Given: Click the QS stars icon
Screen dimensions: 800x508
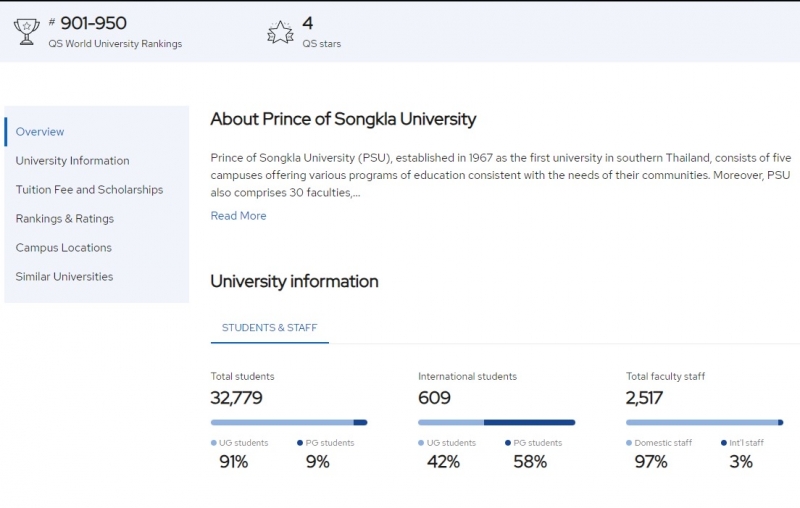Looking at the screenshot, I should pyautogui.click(x=280, y=32).
